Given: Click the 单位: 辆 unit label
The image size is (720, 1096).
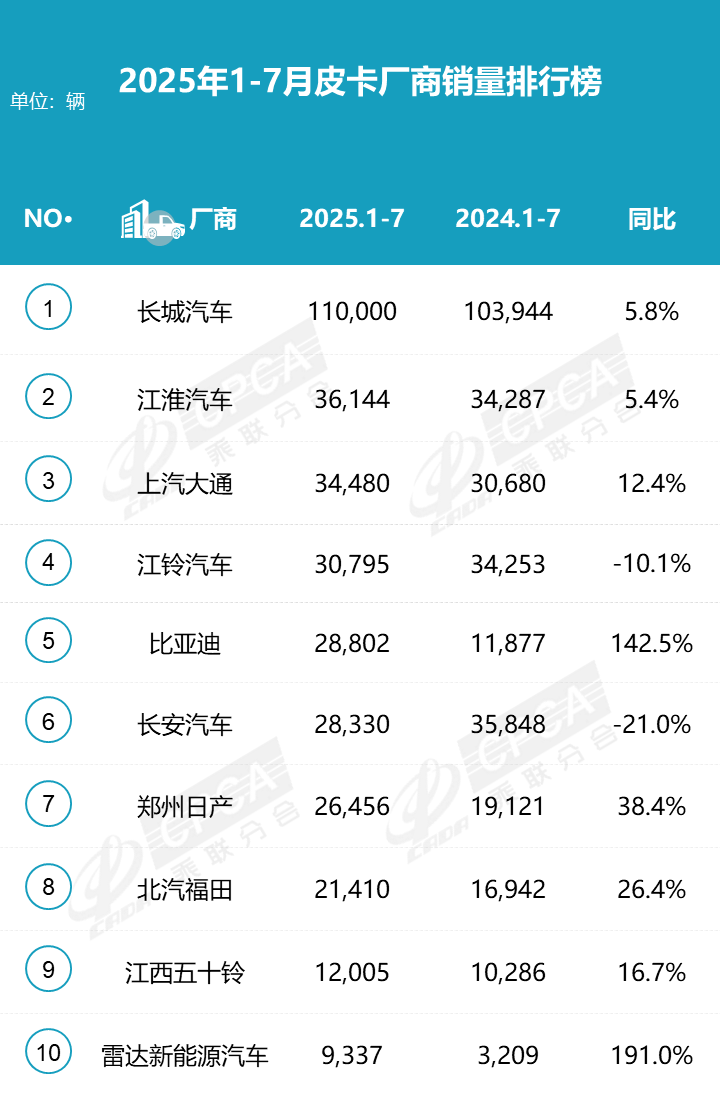Looking at the screenshot, I should (x=48, y=101).
